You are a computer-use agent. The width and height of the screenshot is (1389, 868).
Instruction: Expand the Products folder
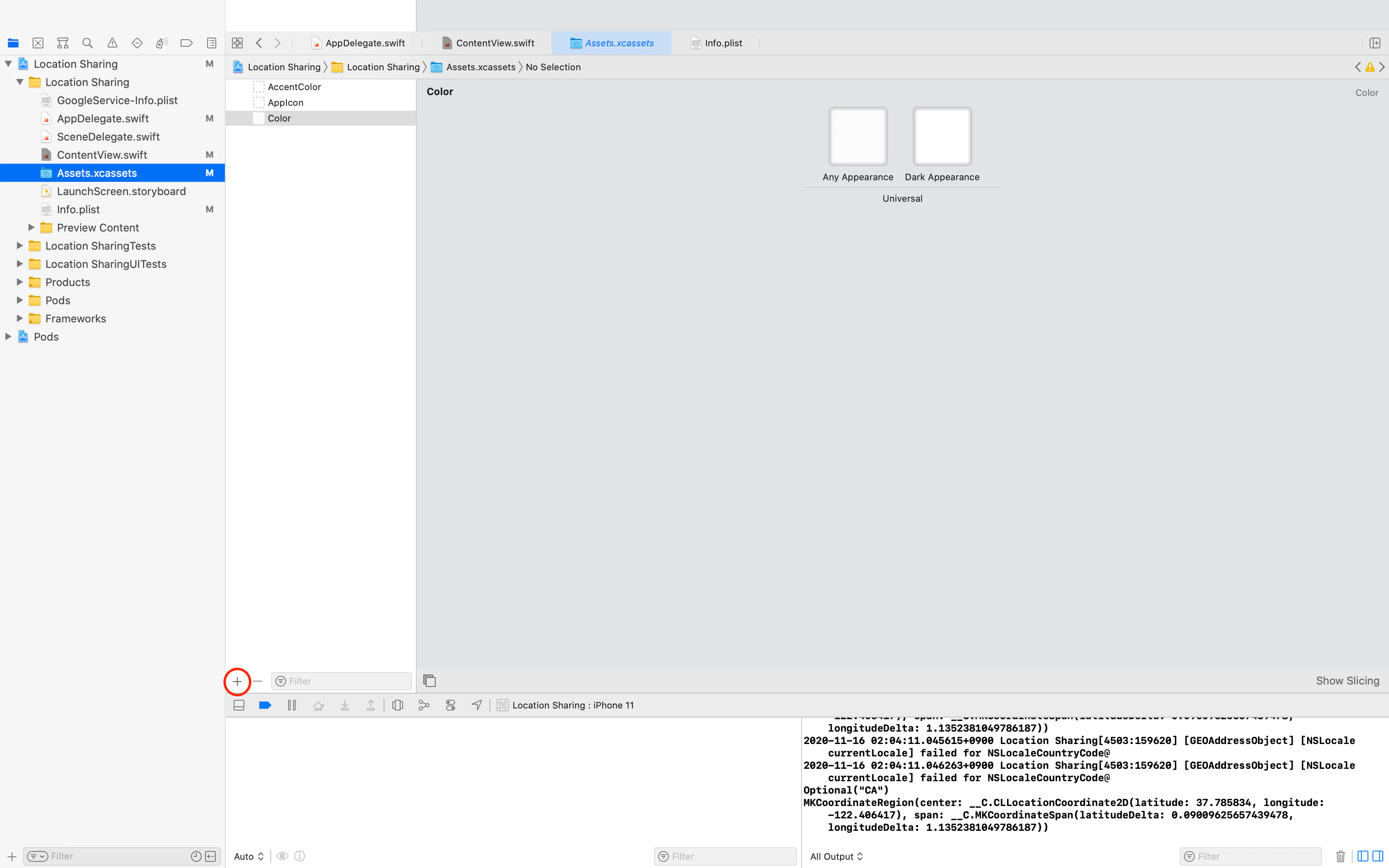point(19,282)
